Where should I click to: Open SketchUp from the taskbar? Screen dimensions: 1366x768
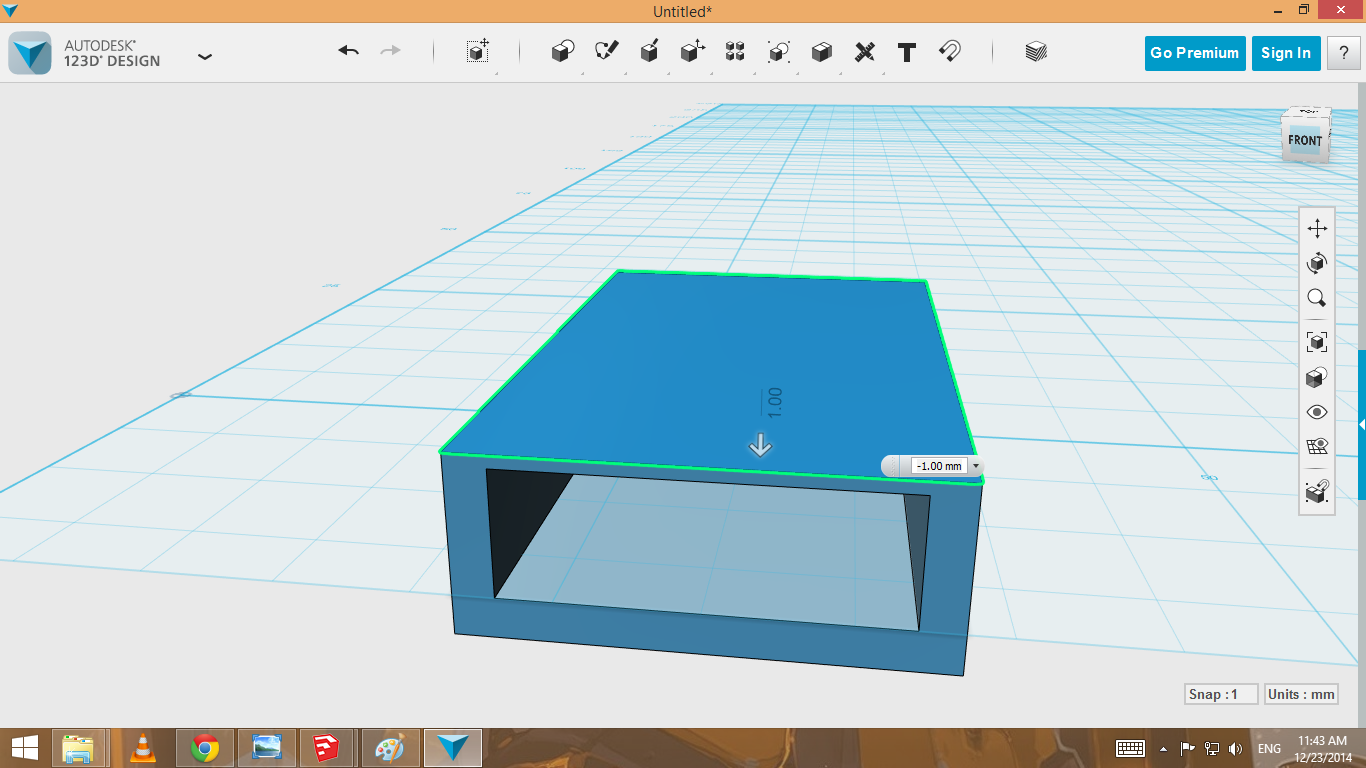328,747
